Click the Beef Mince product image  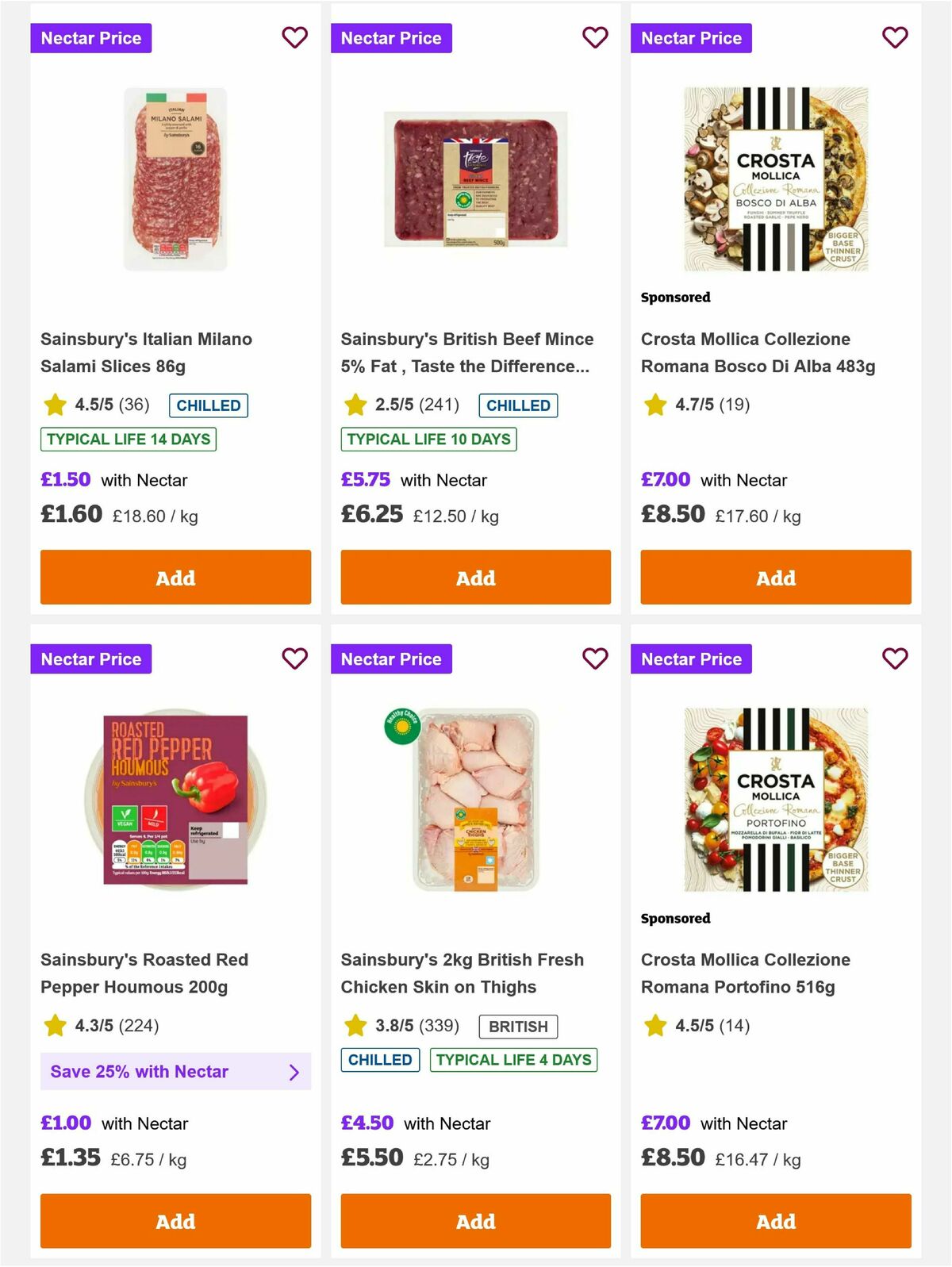pos(475,180)
